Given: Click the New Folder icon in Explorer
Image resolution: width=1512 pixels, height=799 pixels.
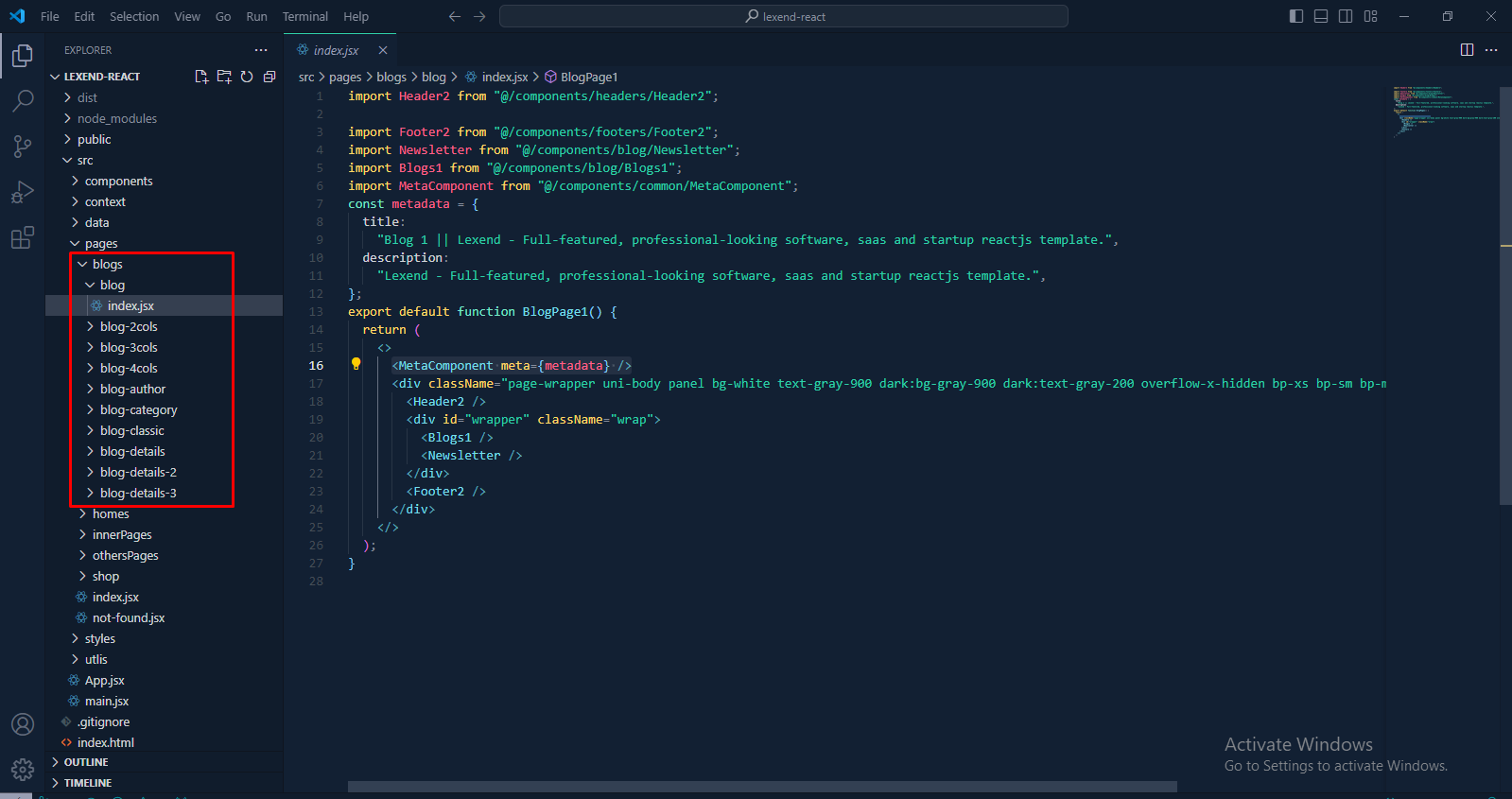Looking at the screenshot, I should 224,77.
